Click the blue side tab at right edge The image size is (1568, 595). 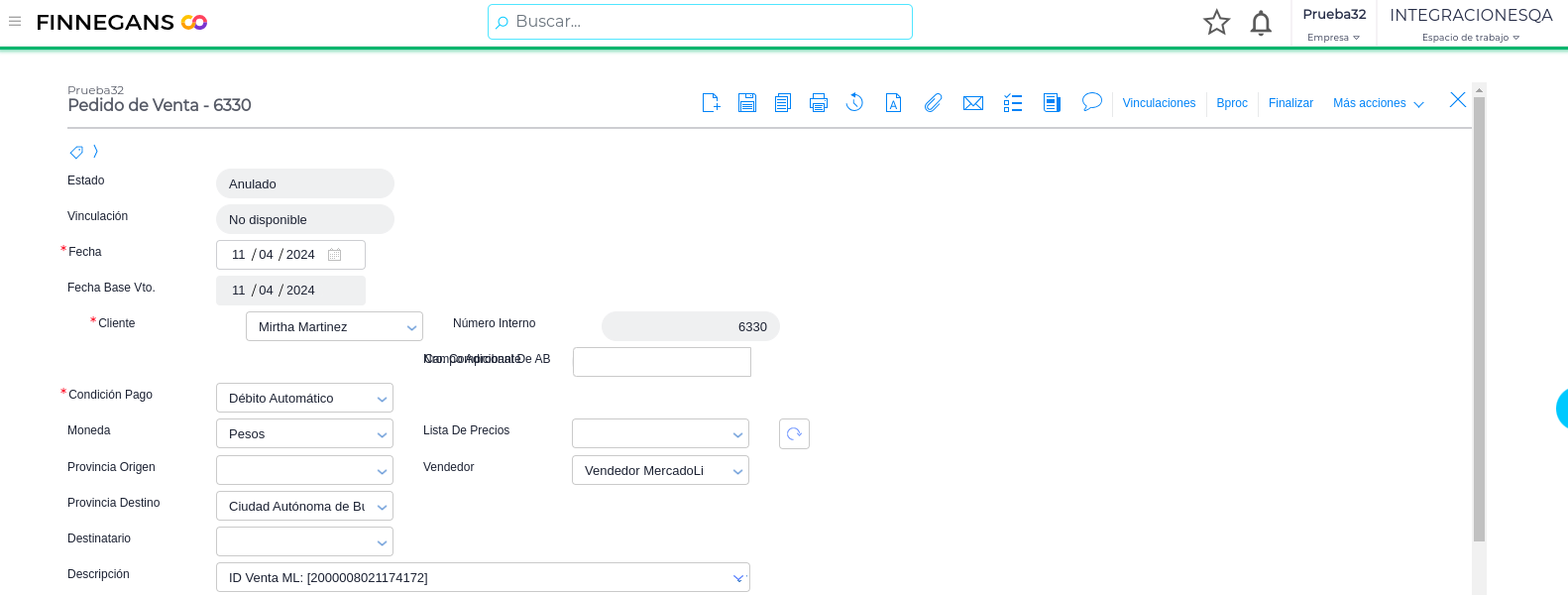tap(1562, 409)
